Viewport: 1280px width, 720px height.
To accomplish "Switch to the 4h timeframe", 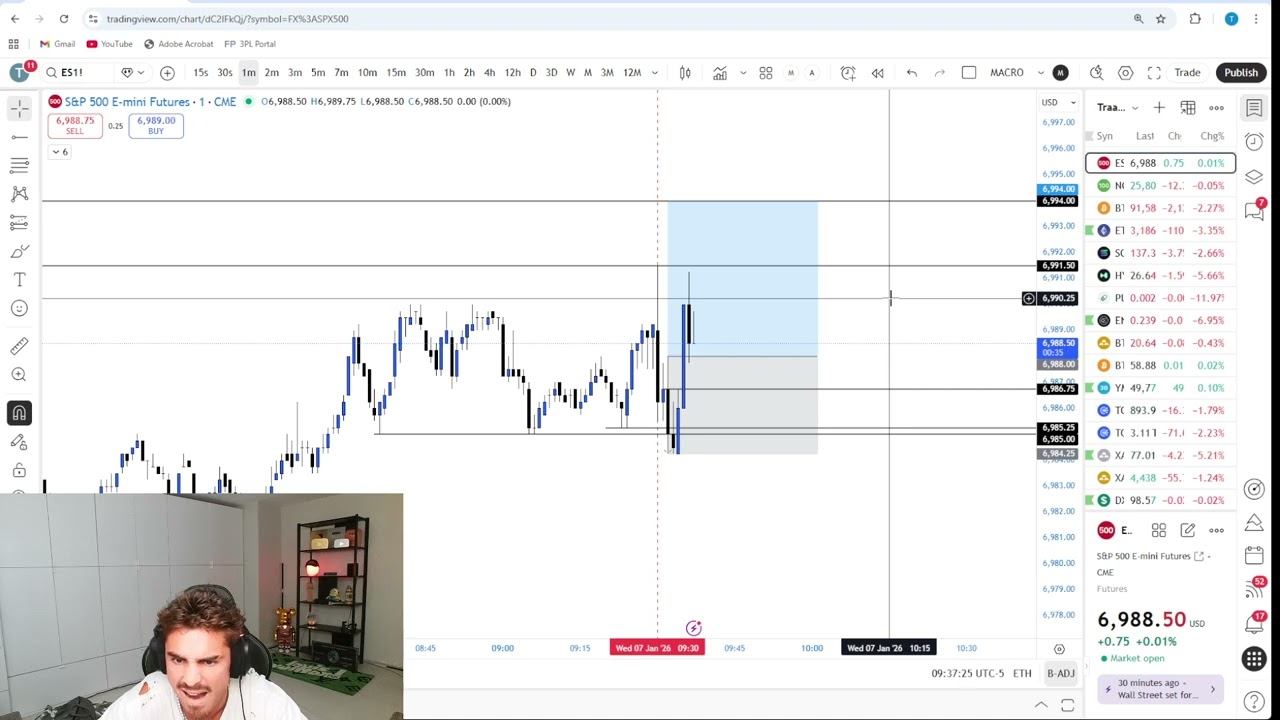I will tap(489, 72).
